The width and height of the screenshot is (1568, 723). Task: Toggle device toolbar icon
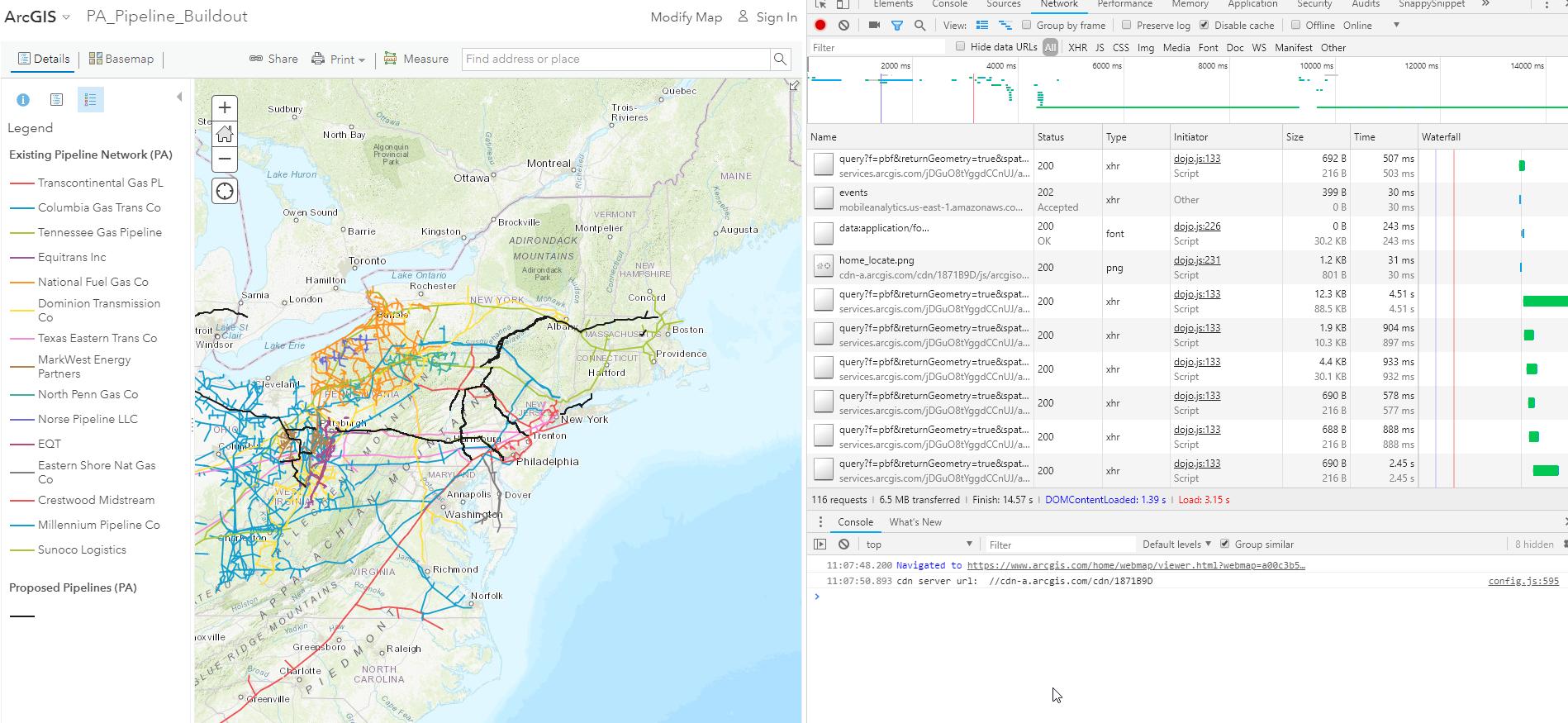(843, 4)
